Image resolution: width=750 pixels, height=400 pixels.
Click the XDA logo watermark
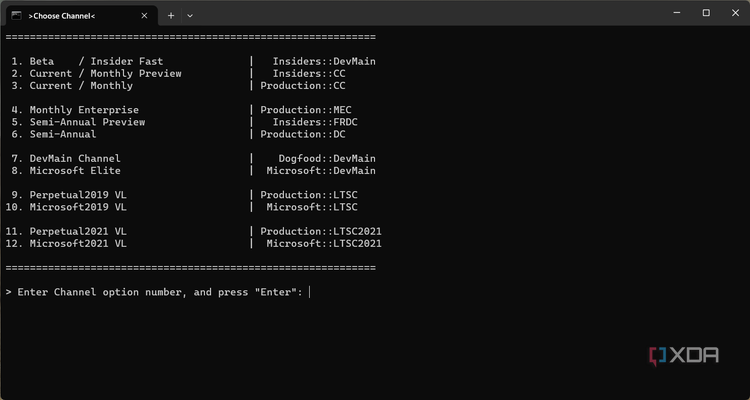tap(684, 356)
